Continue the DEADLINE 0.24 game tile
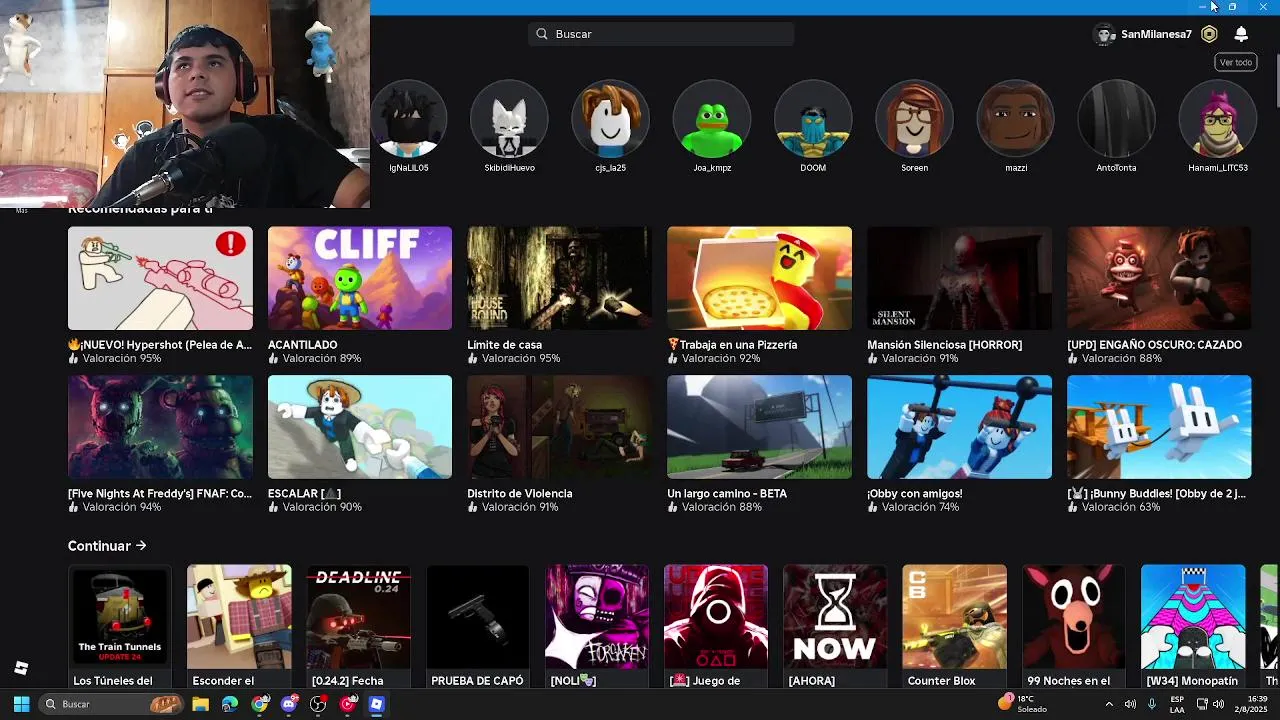Viewport: 1280px width, 720px height. (x=358, y=617)
